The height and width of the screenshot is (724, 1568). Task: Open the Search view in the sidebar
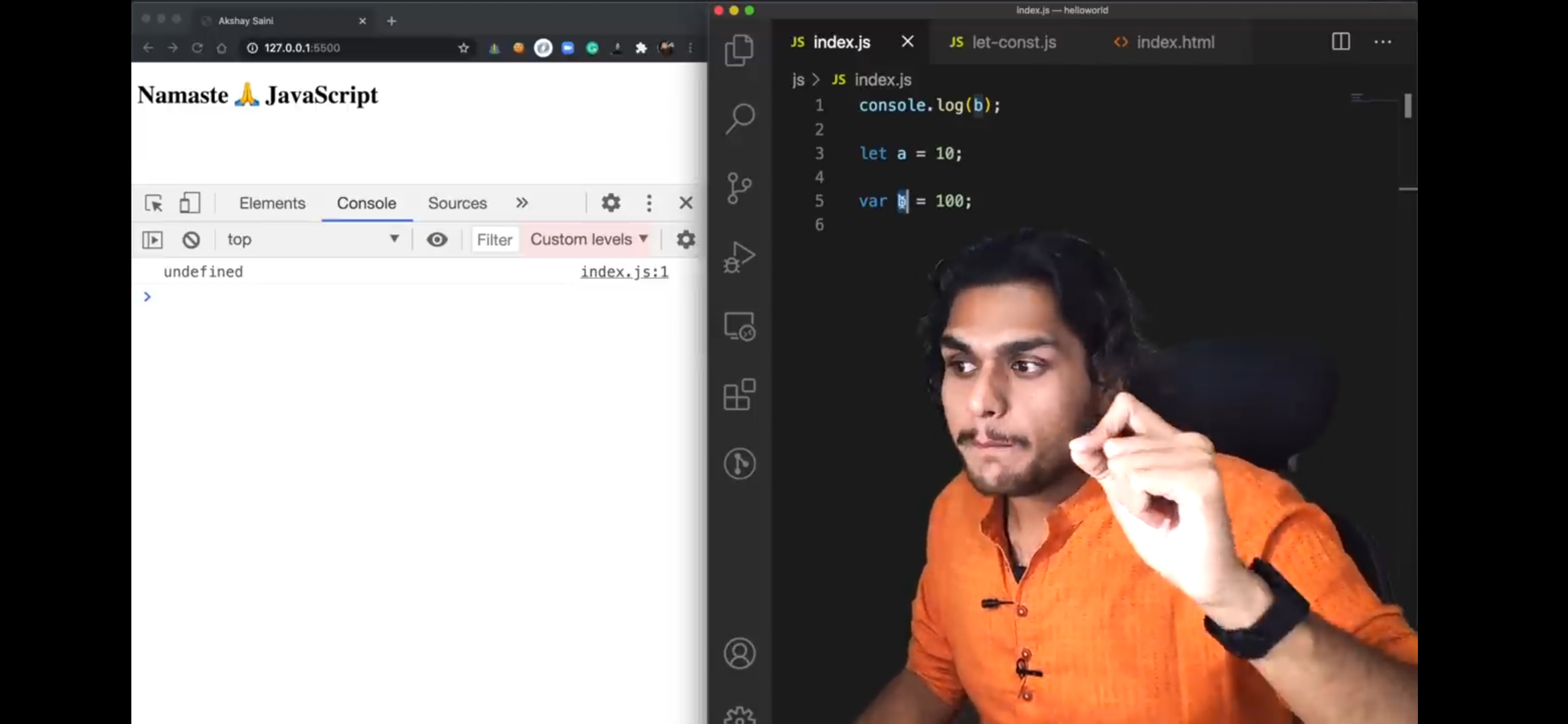point(739,119)
